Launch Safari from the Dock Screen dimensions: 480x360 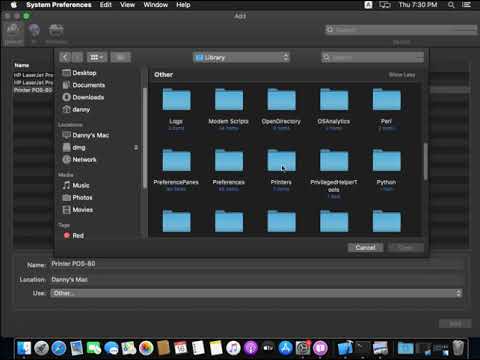59,348
